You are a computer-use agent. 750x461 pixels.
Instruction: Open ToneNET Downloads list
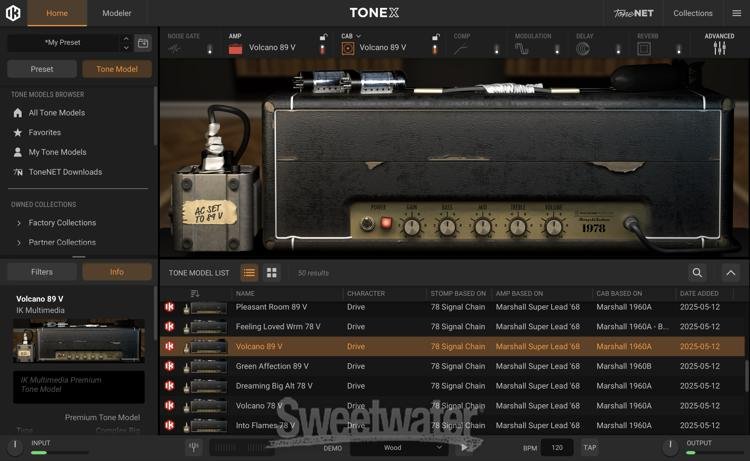coord(65,172)
